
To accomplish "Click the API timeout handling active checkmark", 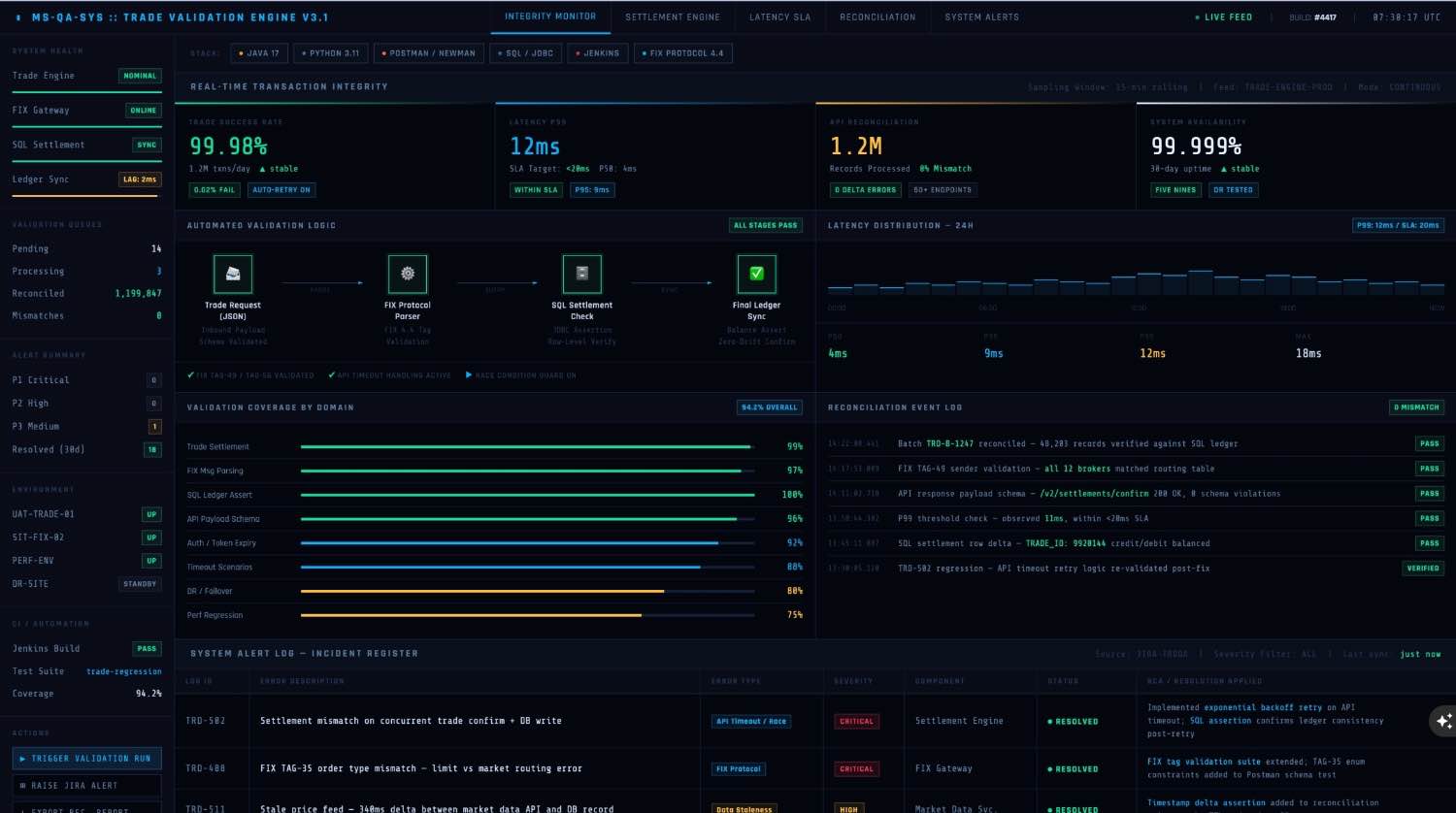I will pos(331,374).
